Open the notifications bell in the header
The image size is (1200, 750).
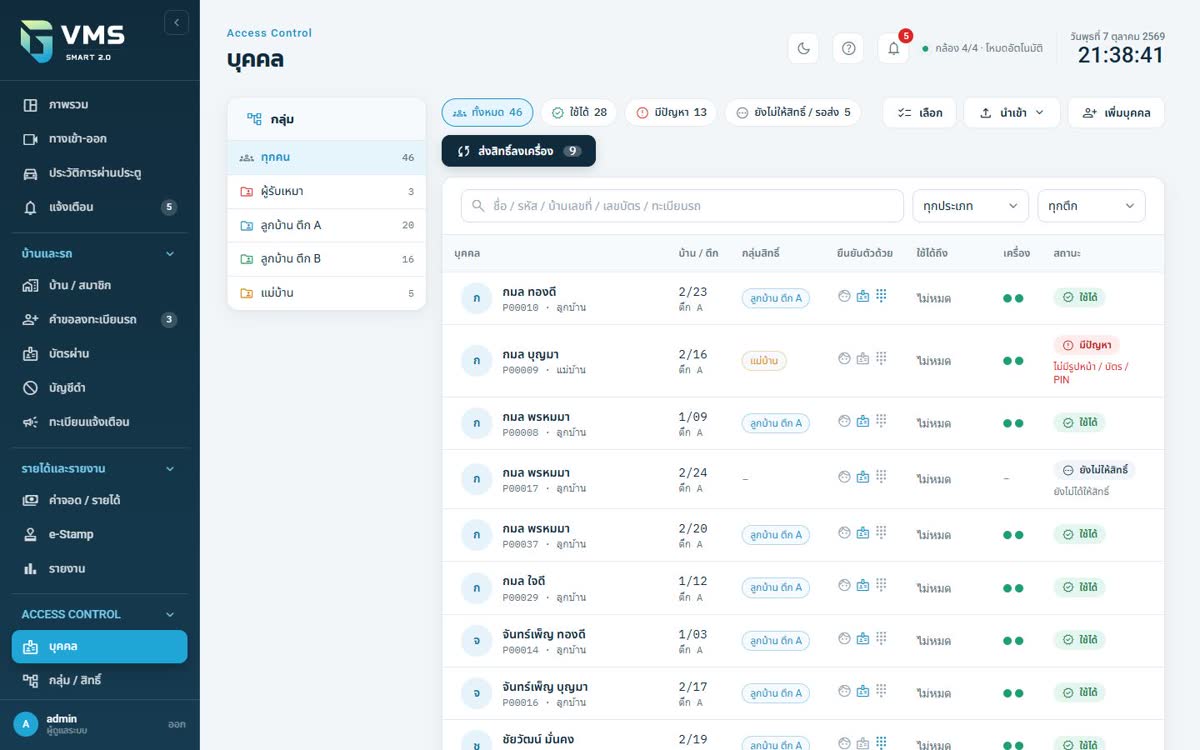(x=894, y=48)
